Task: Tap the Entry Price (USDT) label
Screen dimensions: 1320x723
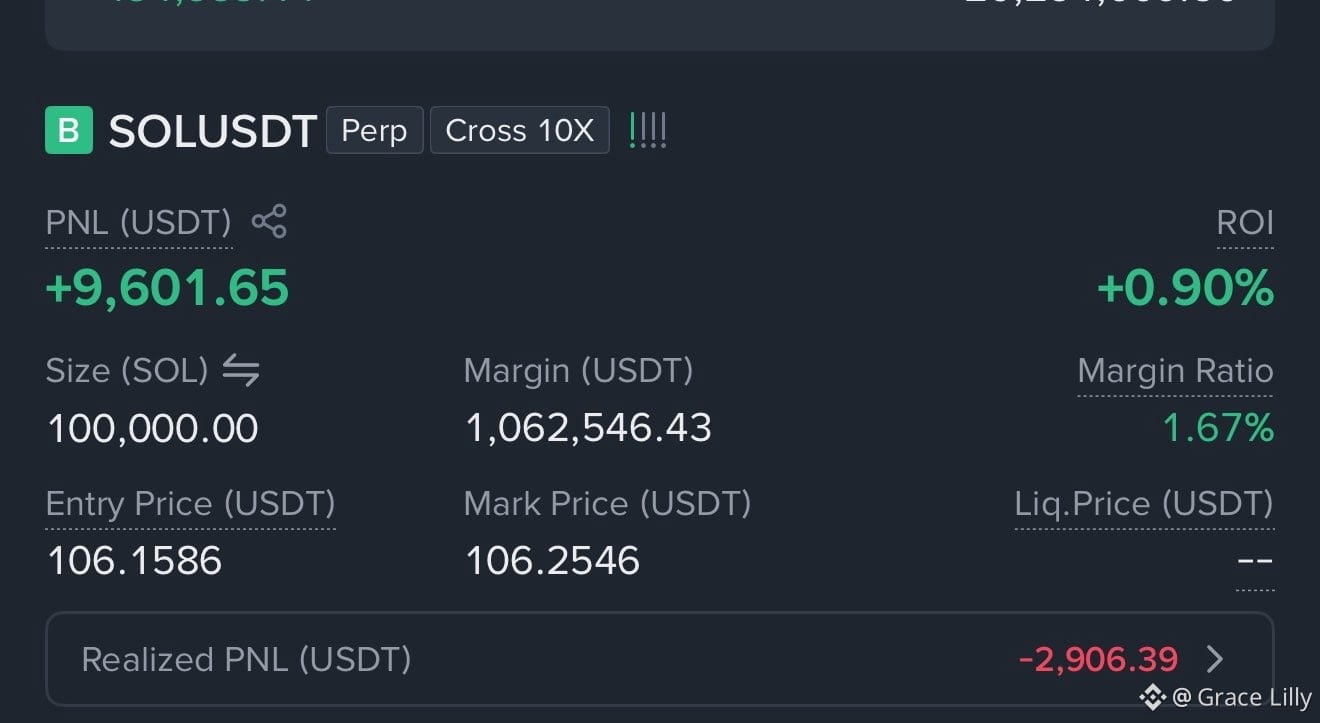Action: [x=190, y=503]
